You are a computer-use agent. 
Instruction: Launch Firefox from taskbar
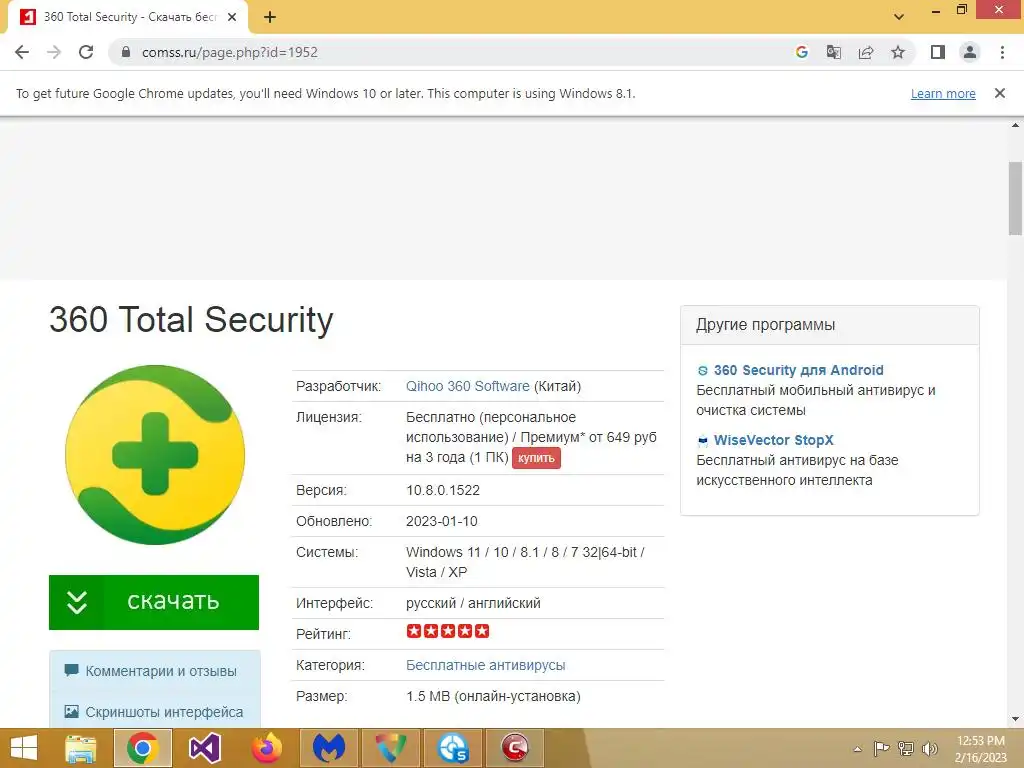tap(266, 748)
